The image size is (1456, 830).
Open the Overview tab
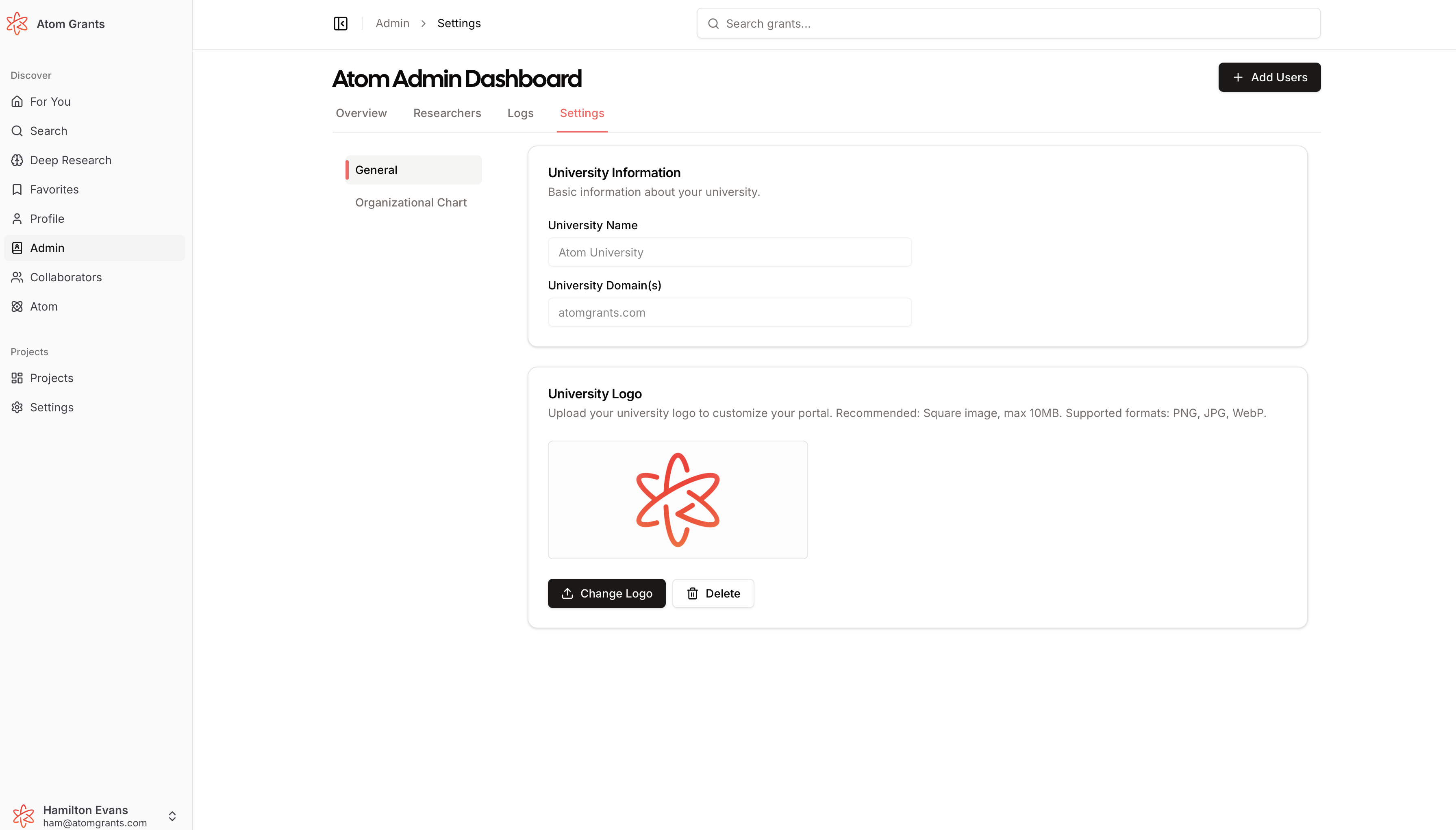coord(361,113)
